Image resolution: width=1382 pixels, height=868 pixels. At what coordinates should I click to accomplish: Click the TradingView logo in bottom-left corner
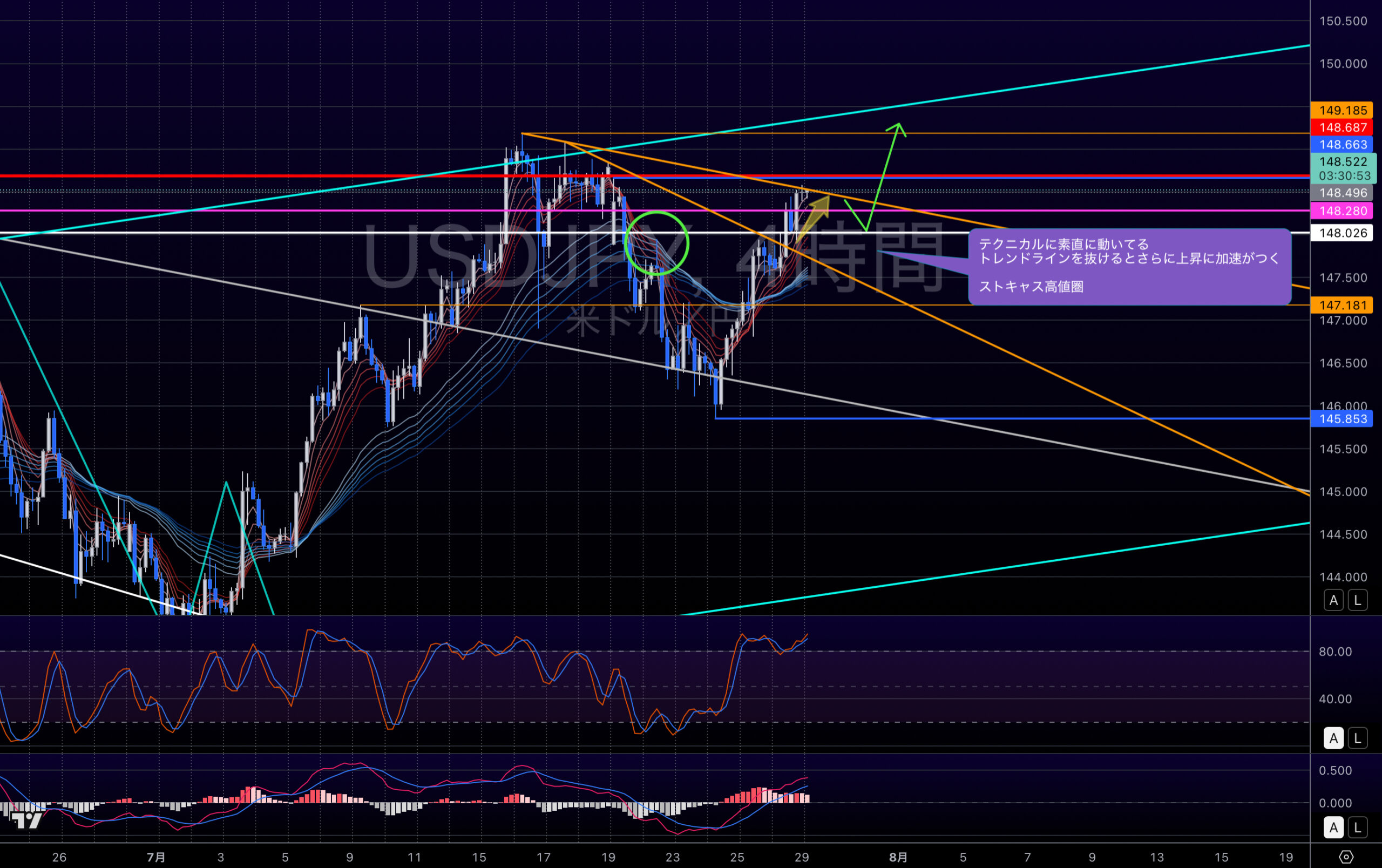point(27,820)
